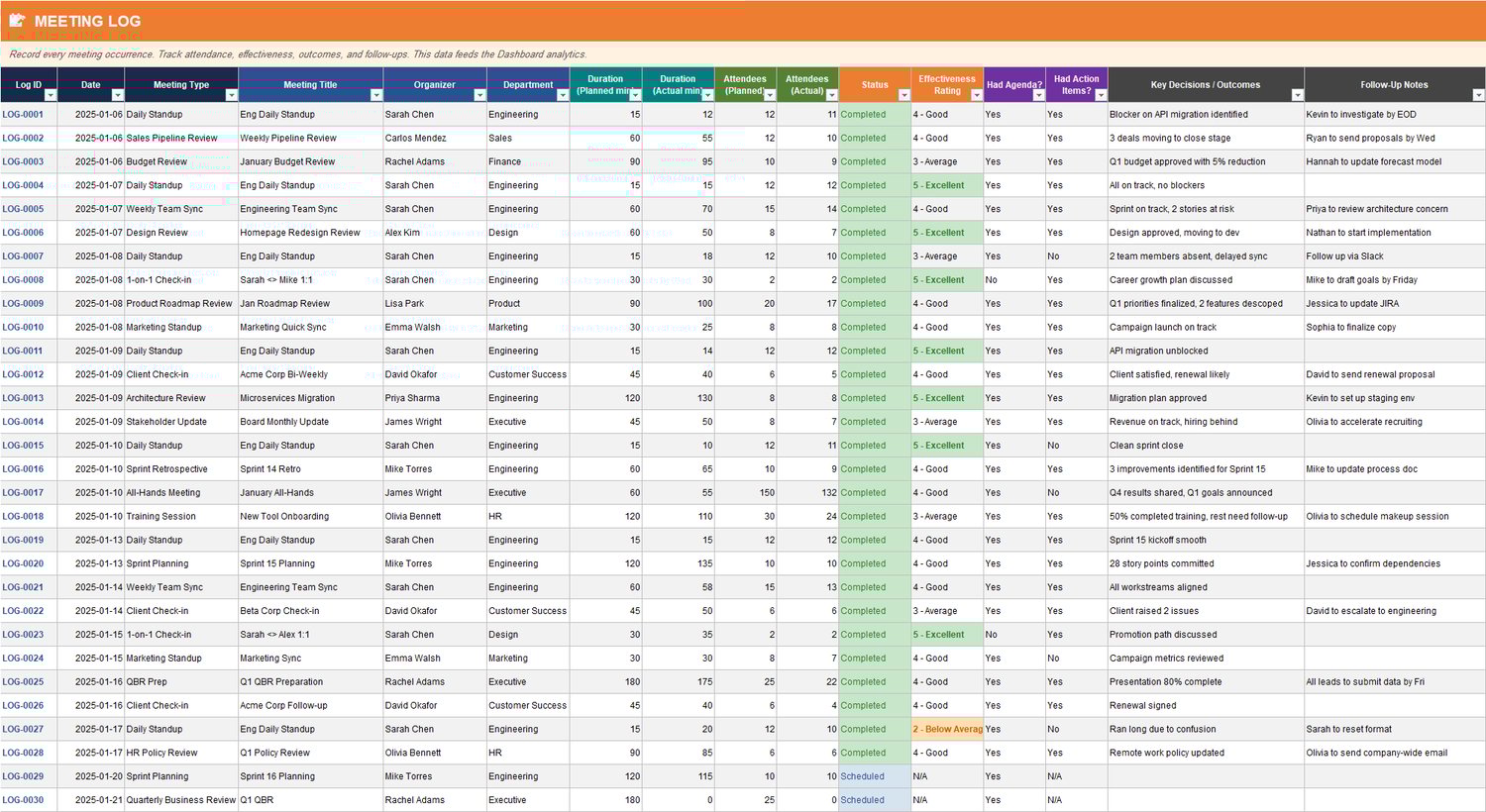
Task: Expand the Meeting Type filter dropdown
Action: pyautogui.click(x=231, y=93)
